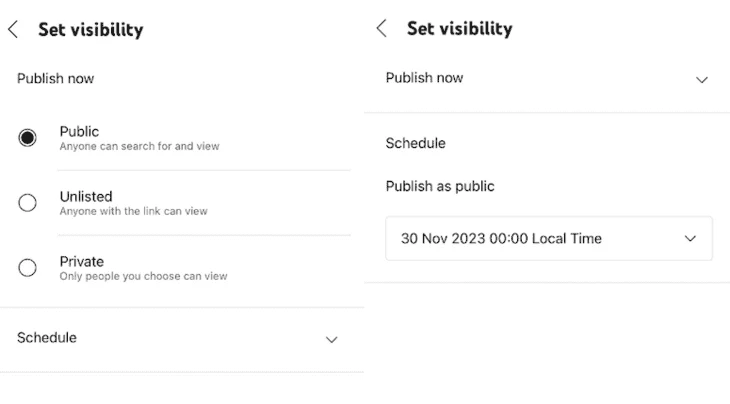Click 'Anyone with the link can view' description

coord(134,211)
